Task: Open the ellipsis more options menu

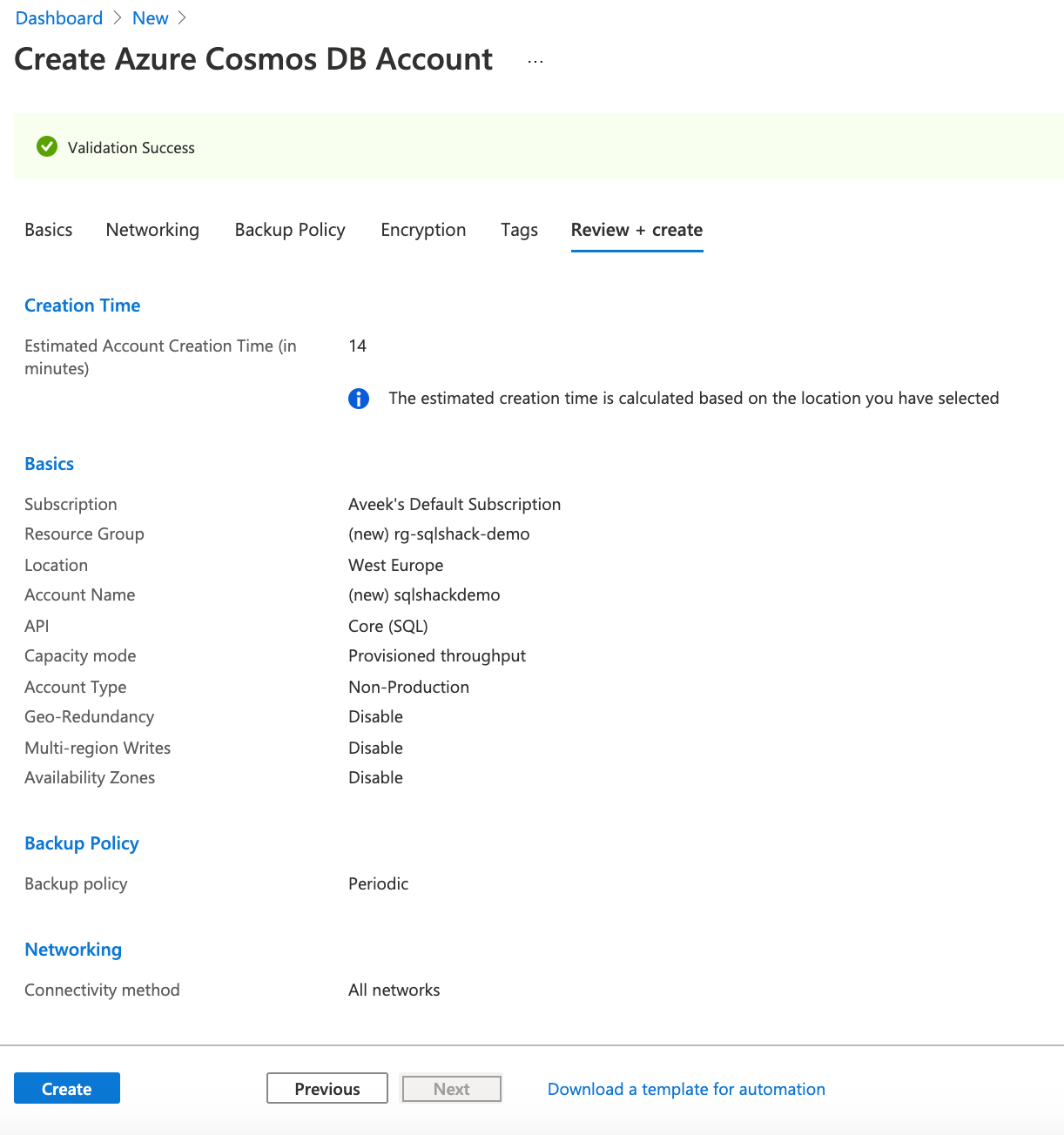Action: pos(535,61)
